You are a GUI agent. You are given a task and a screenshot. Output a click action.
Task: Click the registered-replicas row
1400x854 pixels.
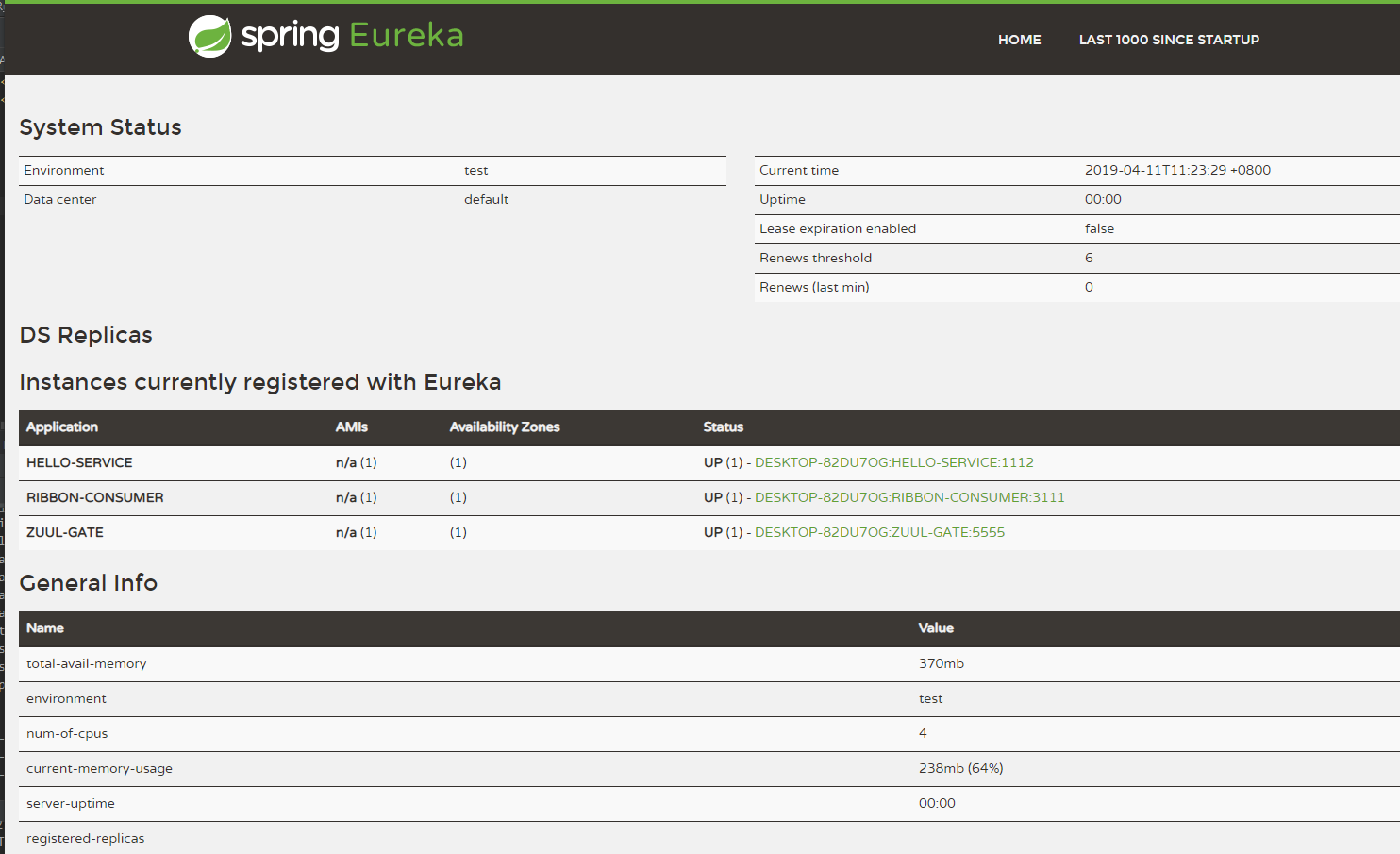(x=85, y=838)
